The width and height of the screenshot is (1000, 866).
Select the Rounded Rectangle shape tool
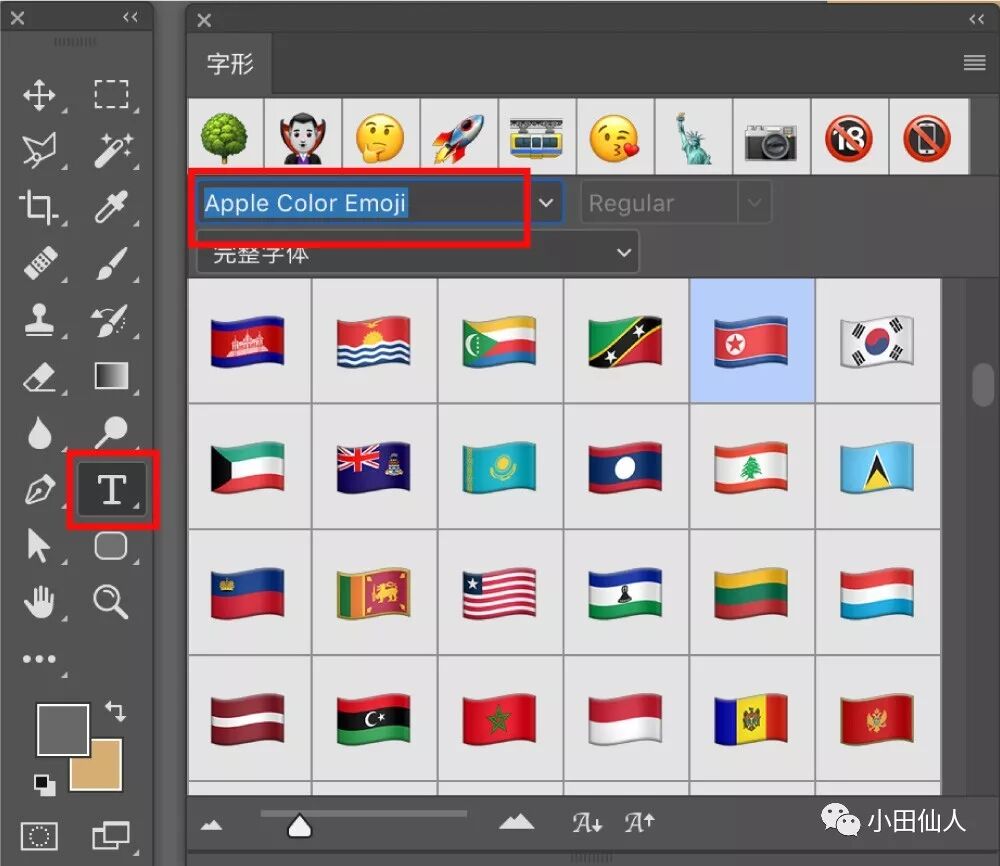coord(111,546)
